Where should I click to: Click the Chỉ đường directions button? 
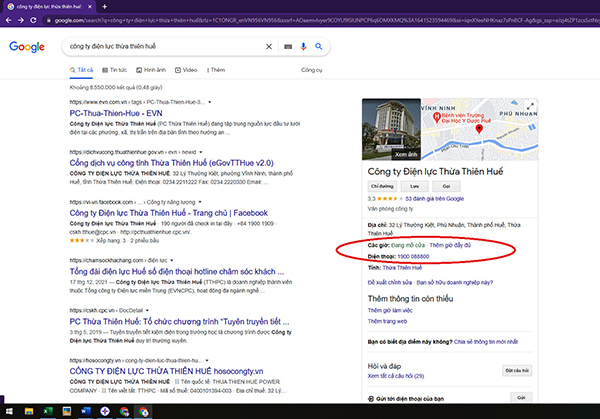tap(380, 186)
